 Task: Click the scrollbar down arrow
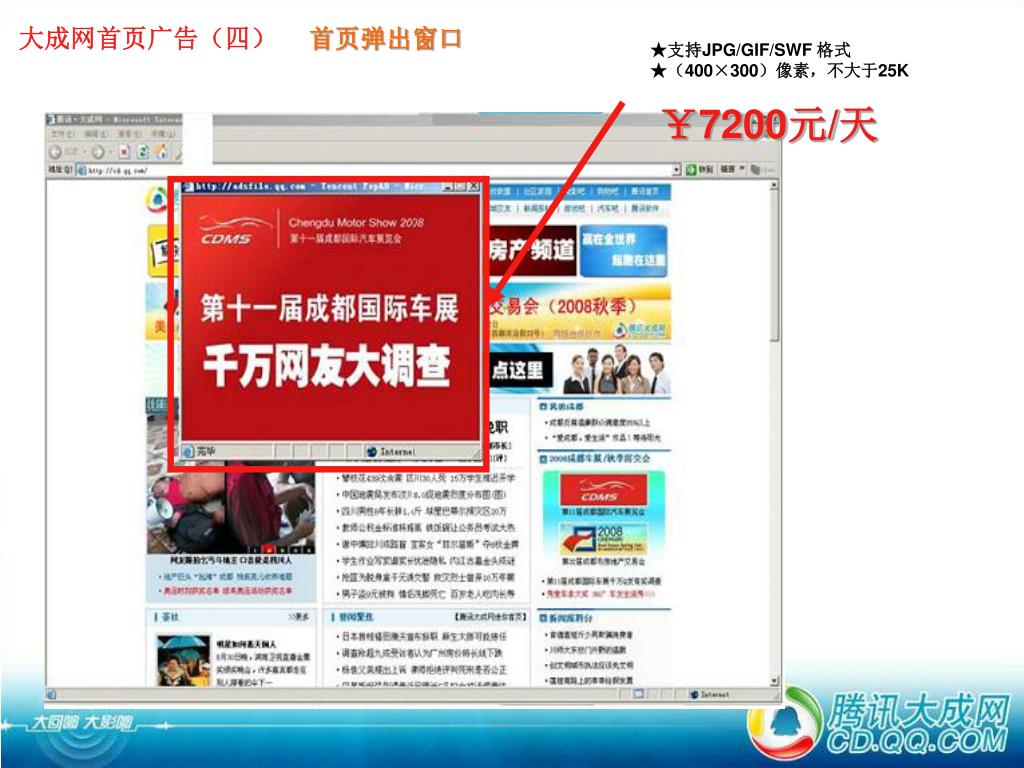tap(775, 680)
